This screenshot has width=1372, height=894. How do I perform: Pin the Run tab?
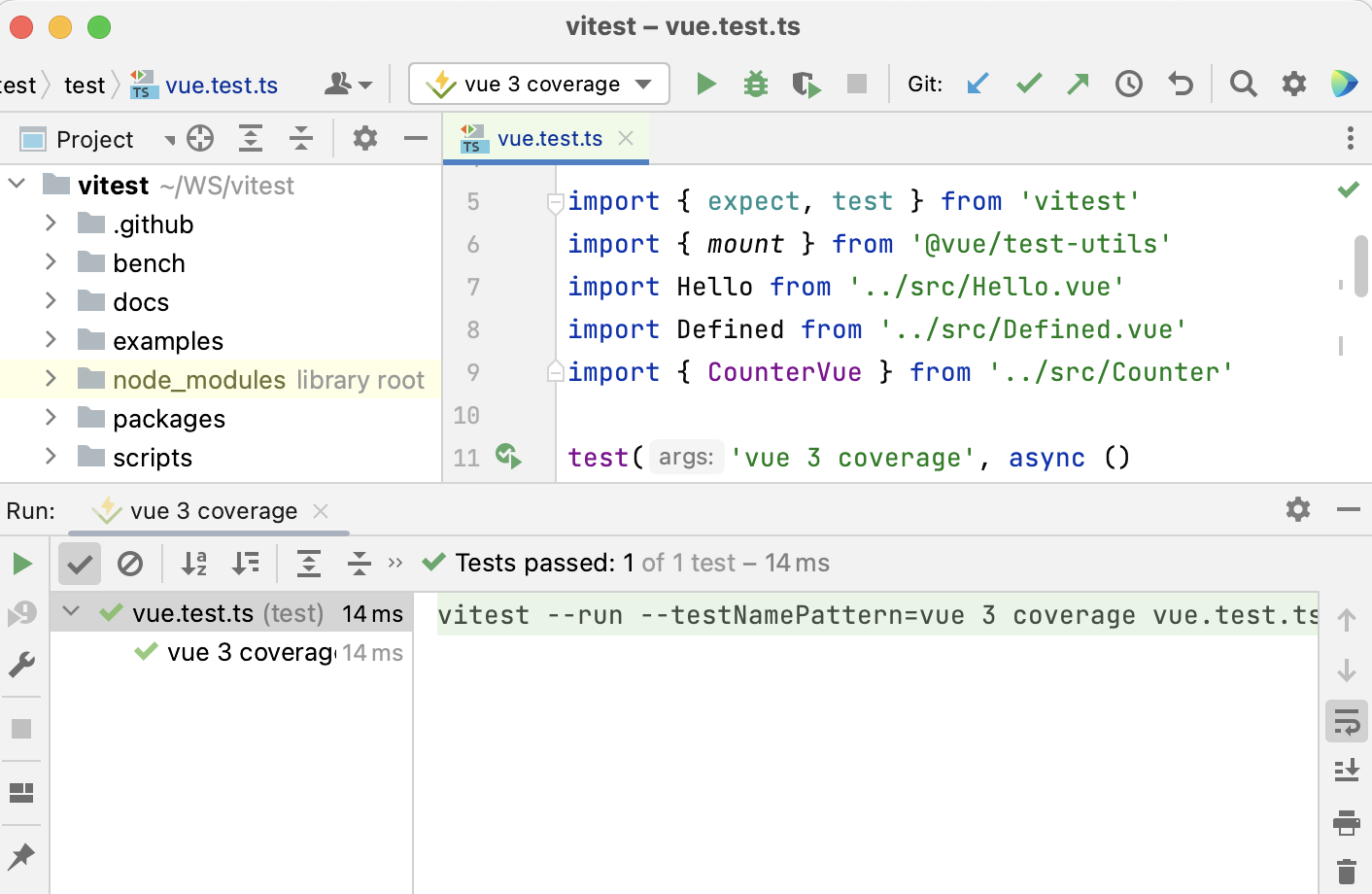(21, 856)
